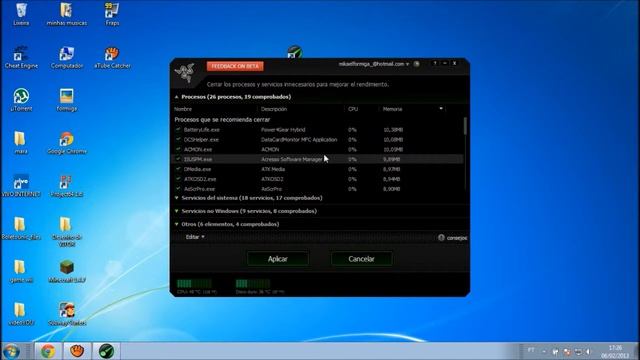Click the Razer logo icon
This screenshot has height=360, width=640.
[185, 73]
